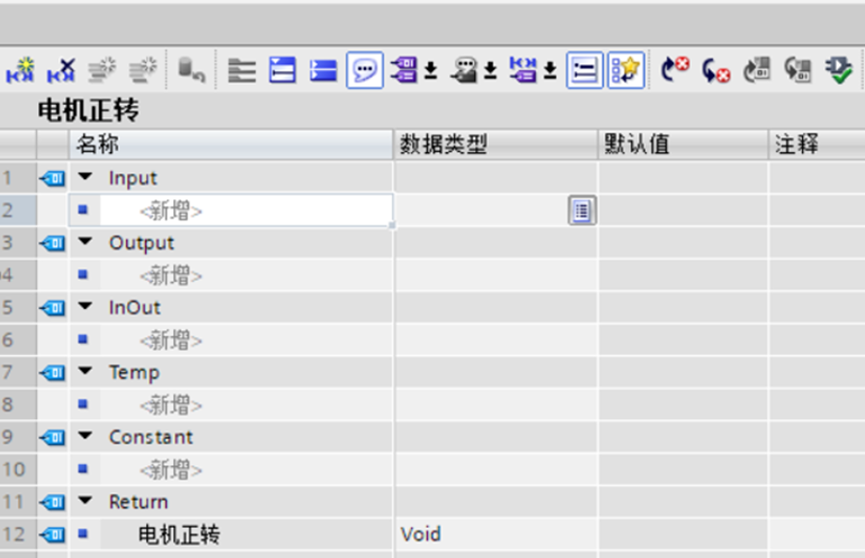Select row number 2 header
Screen dimensions: 865x558
click(18, 210)
